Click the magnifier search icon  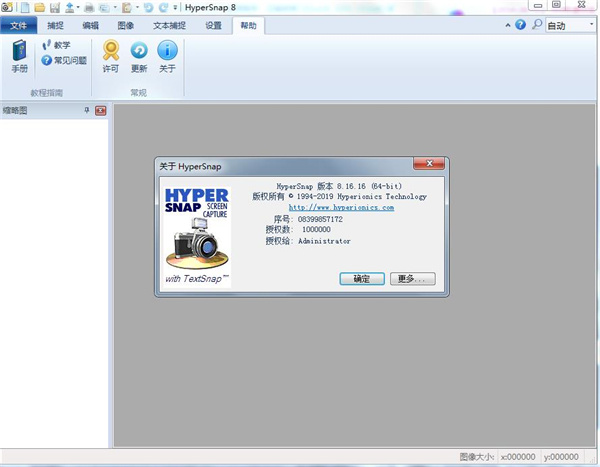536,25
